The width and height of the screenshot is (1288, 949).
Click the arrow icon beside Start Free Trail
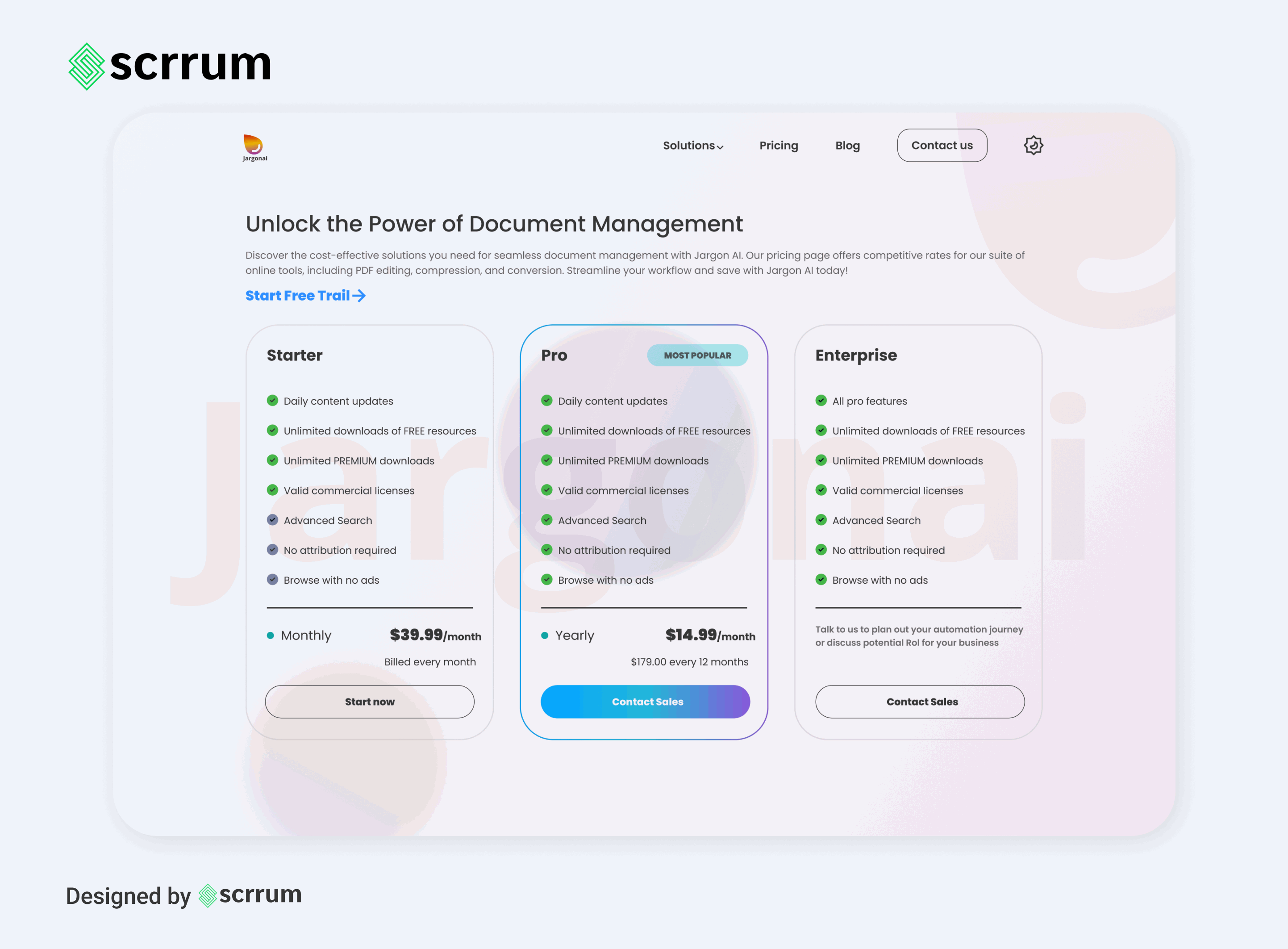(359, 296)
